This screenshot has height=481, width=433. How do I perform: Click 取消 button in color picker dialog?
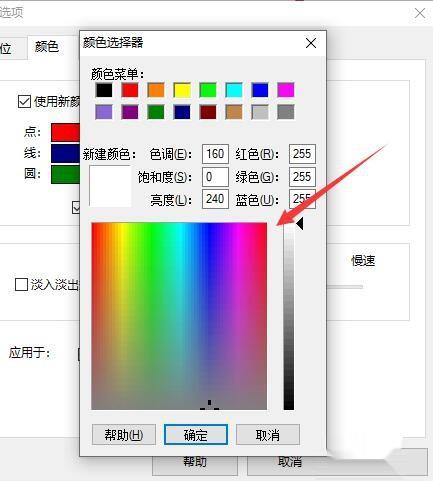[x=268, y=435]
